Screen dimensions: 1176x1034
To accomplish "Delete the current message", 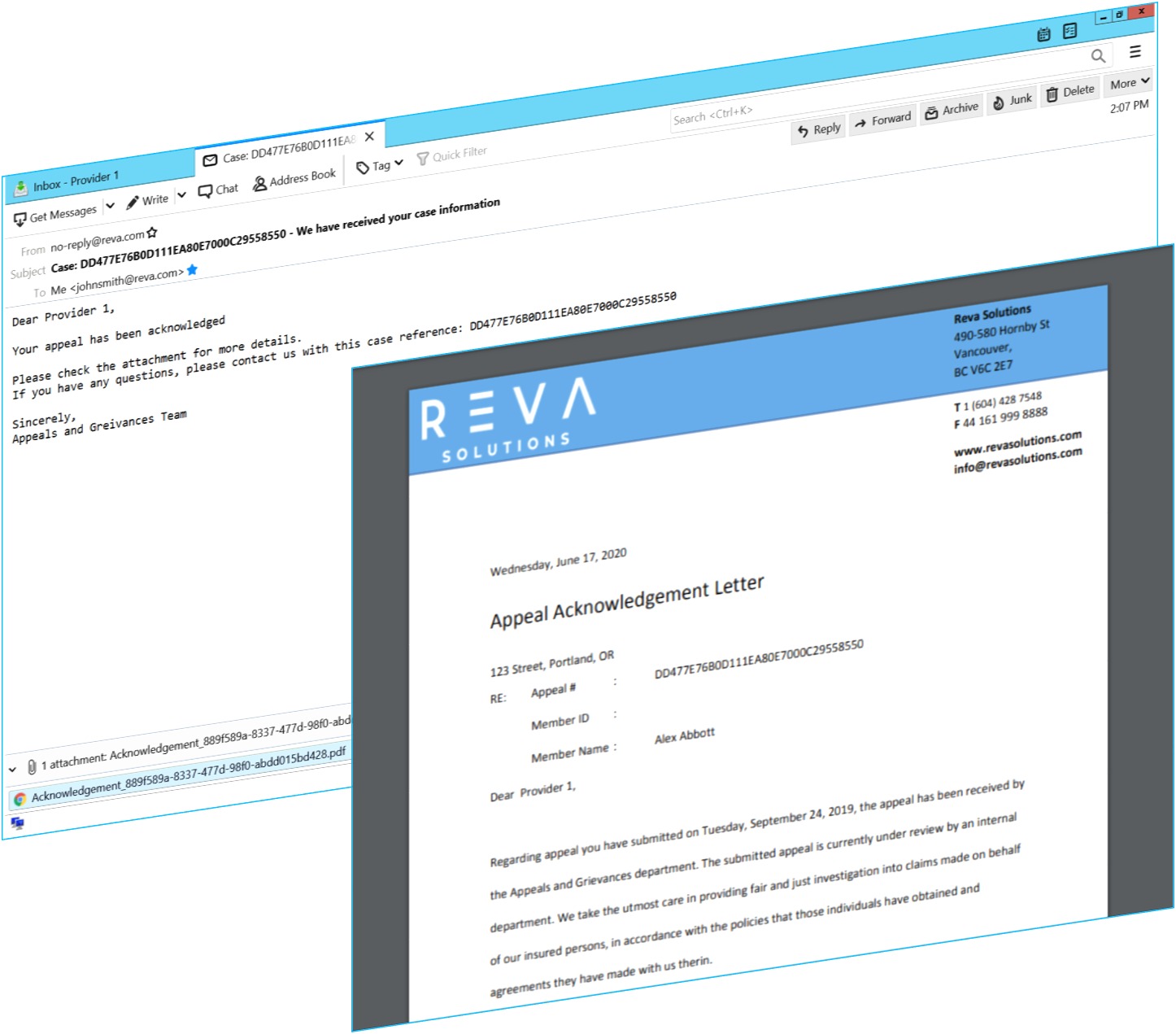I will pyautogui.click(x=1070, y=92).
